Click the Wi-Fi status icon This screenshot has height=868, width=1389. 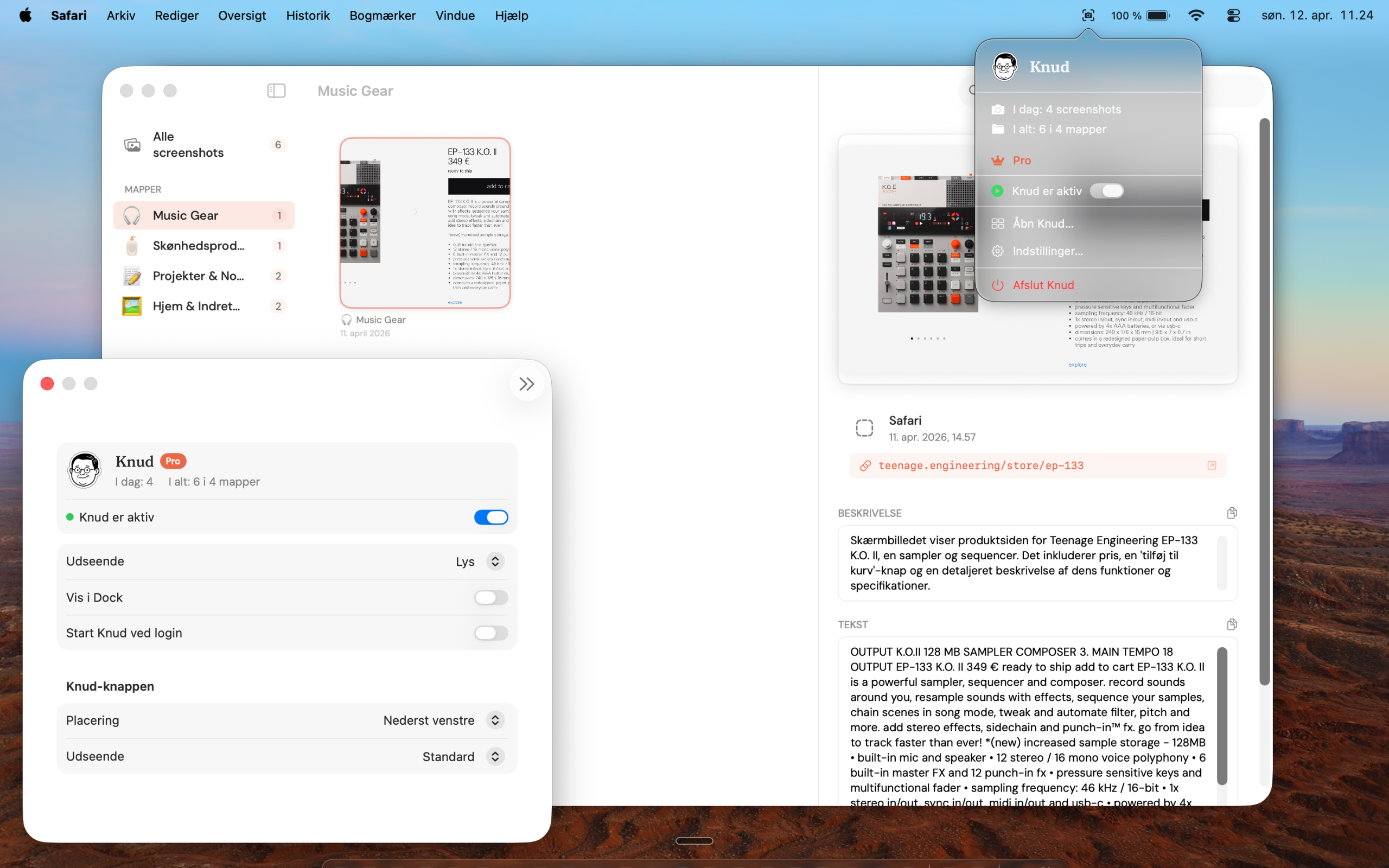tap(1196, 16)
